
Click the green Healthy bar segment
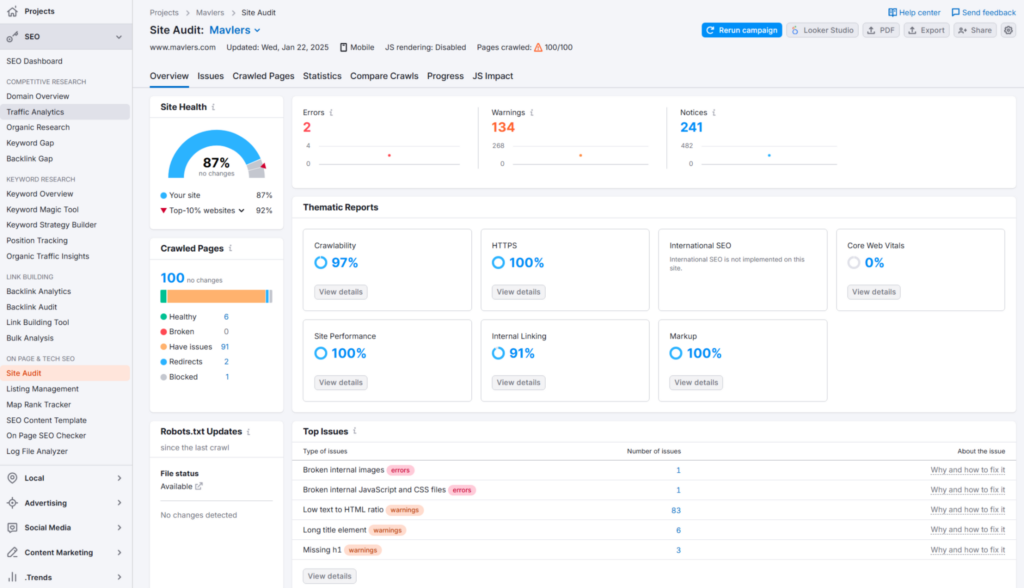[163, 297]
